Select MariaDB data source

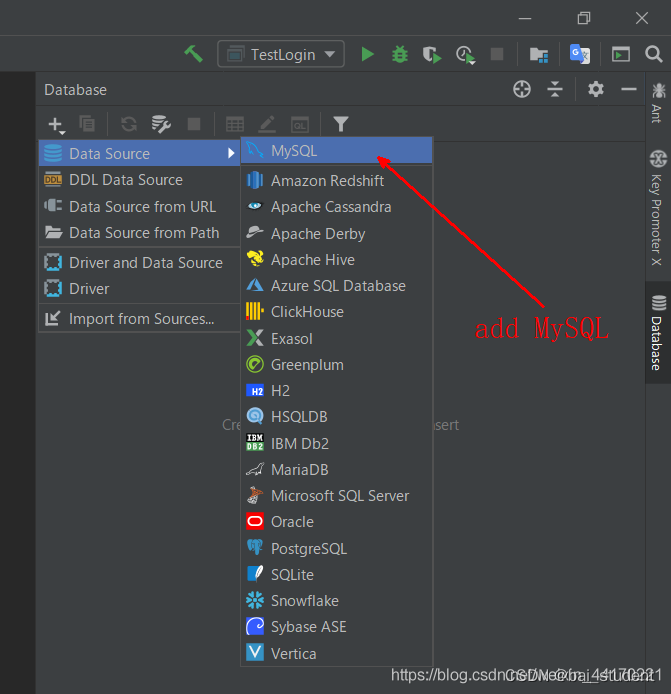click(336, 469)
